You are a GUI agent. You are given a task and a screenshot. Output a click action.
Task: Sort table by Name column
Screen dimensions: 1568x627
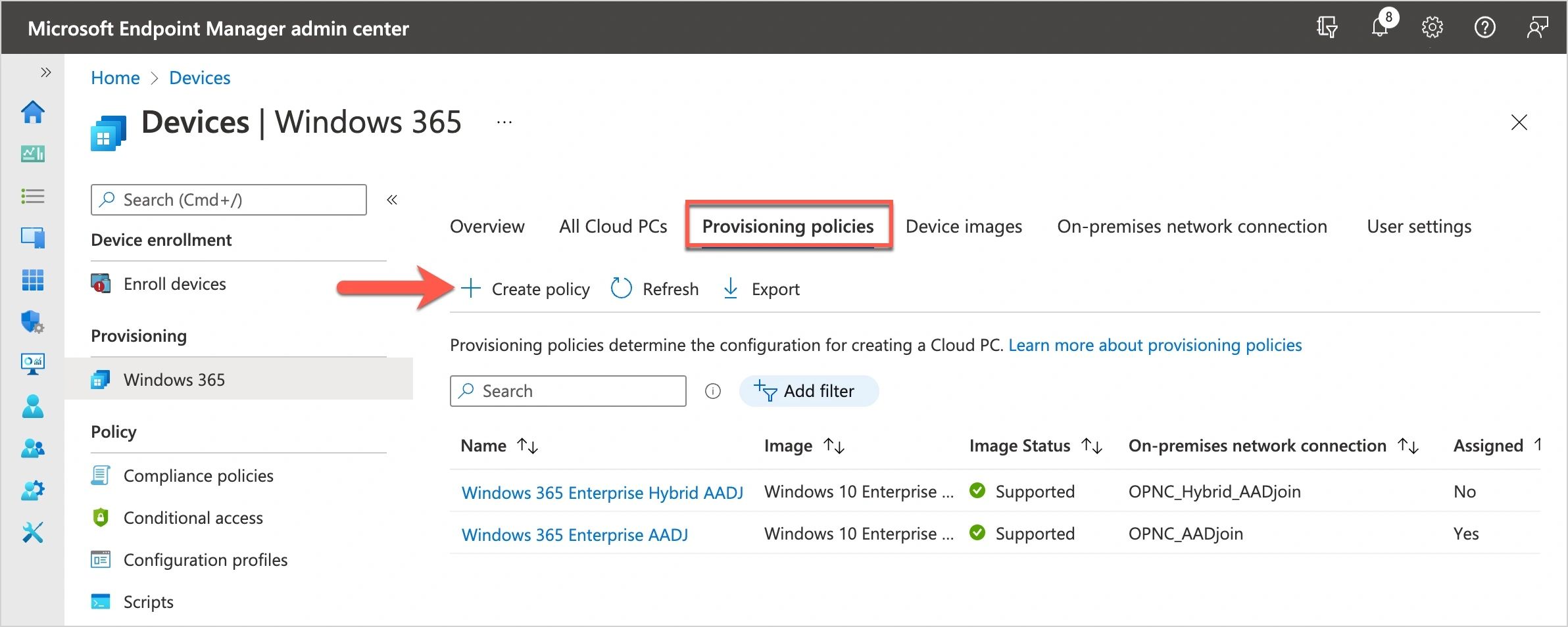(x=527, y=446)
